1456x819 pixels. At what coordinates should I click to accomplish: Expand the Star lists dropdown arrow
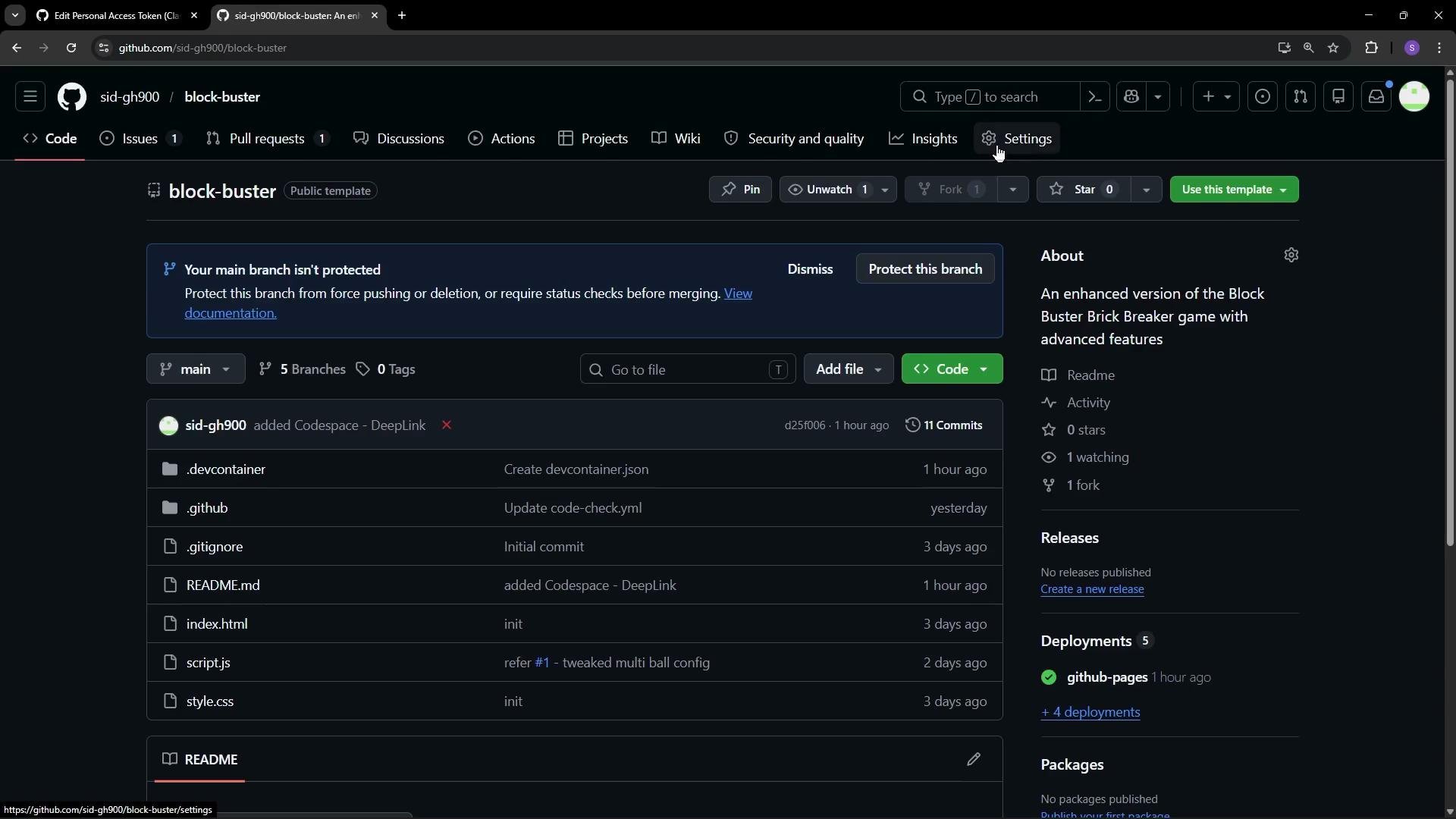(x=1146, y=190)
